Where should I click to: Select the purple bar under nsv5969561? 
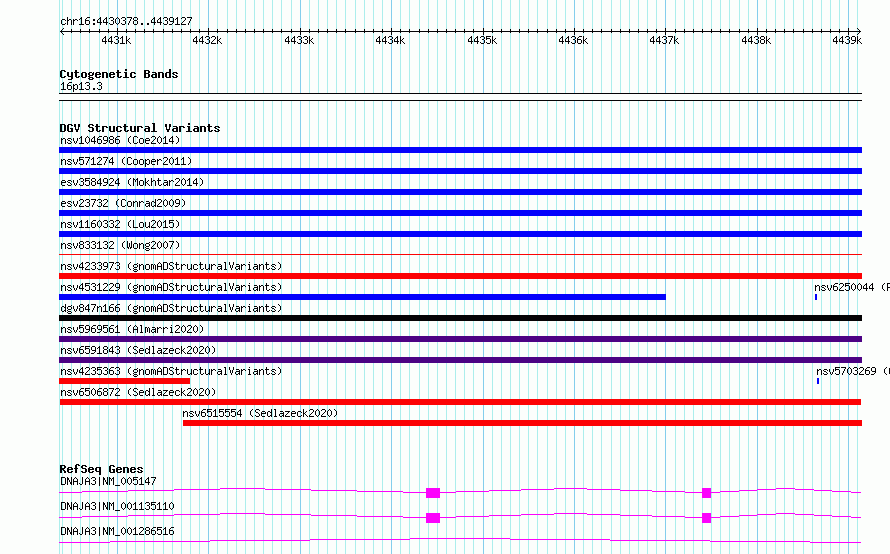(460, 339)
